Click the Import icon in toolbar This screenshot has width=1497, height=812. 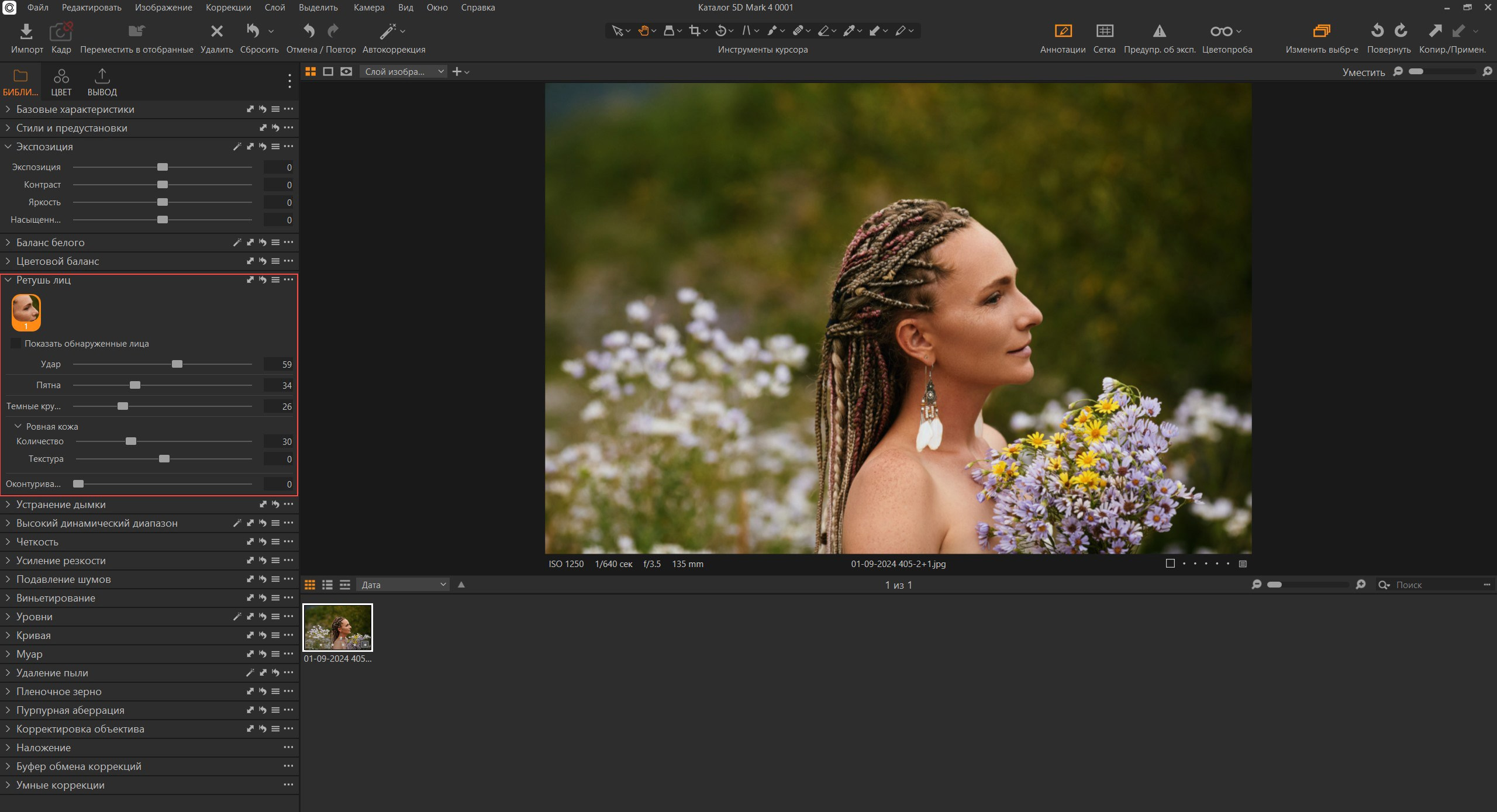click(x=26, y=32)
